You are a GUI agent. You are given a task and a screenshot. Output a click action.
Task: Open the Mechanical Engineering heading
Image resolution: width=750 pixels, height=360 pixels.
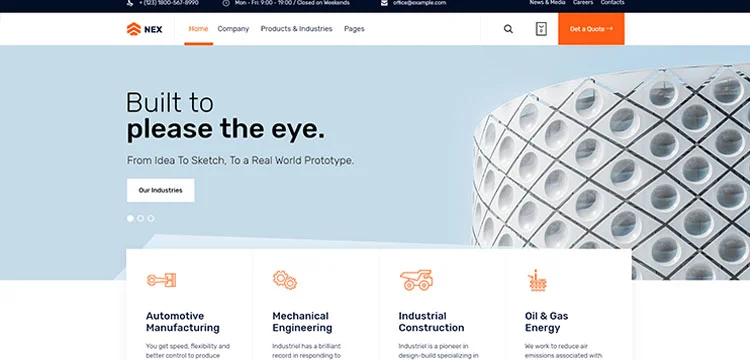[x=302, y=322]
